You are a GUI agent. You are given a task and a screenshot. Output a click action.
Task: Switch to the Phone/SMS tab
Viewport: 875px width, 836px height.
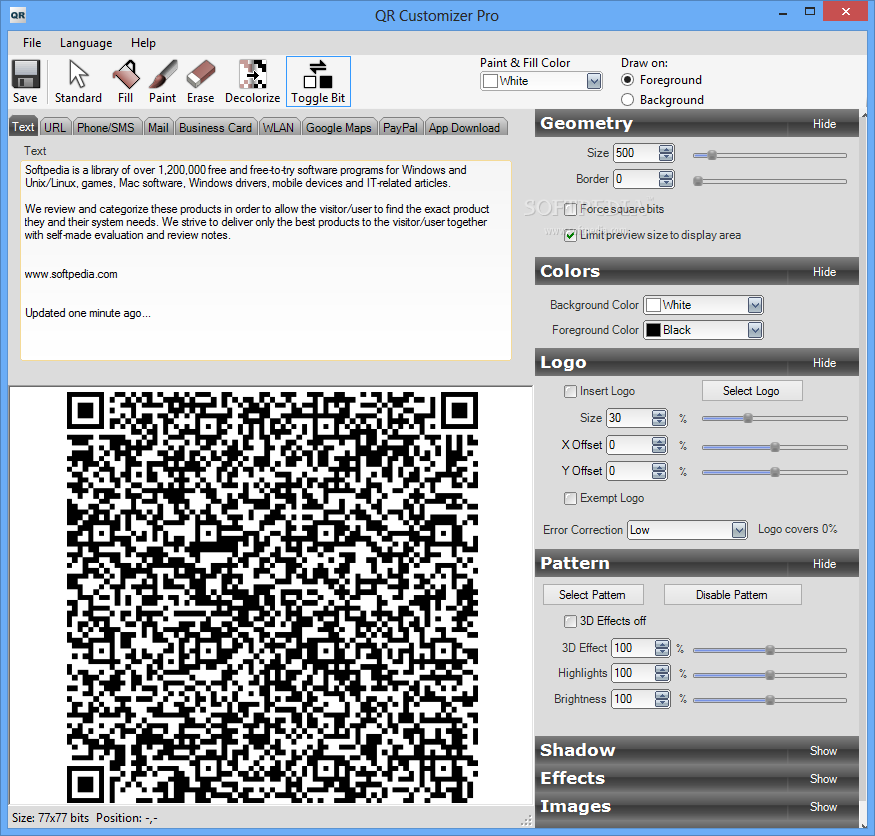tap(106, 128)
